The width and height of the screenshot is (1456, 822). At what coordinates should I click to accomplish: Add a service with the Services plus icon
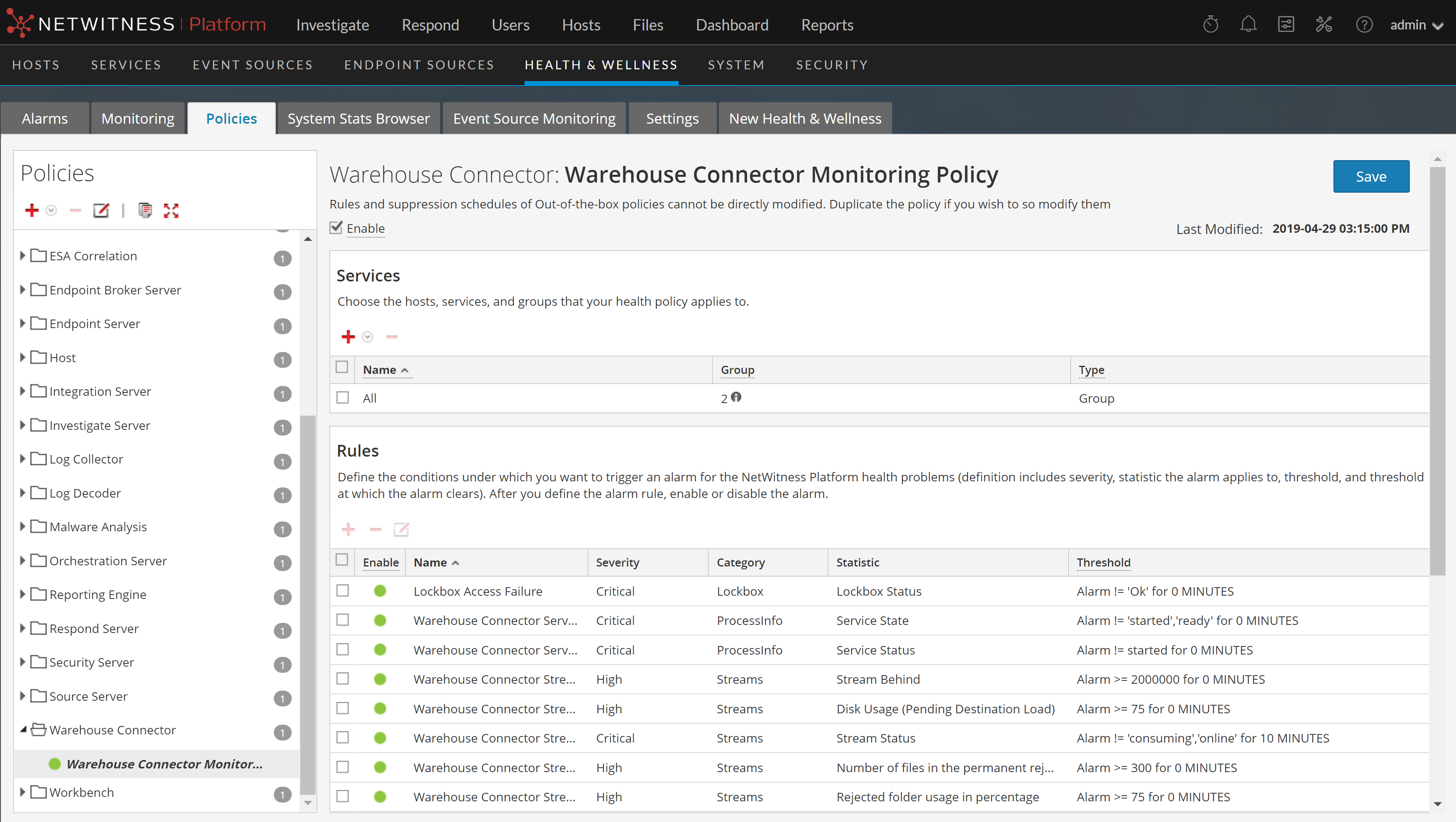(x=348, y=337)
